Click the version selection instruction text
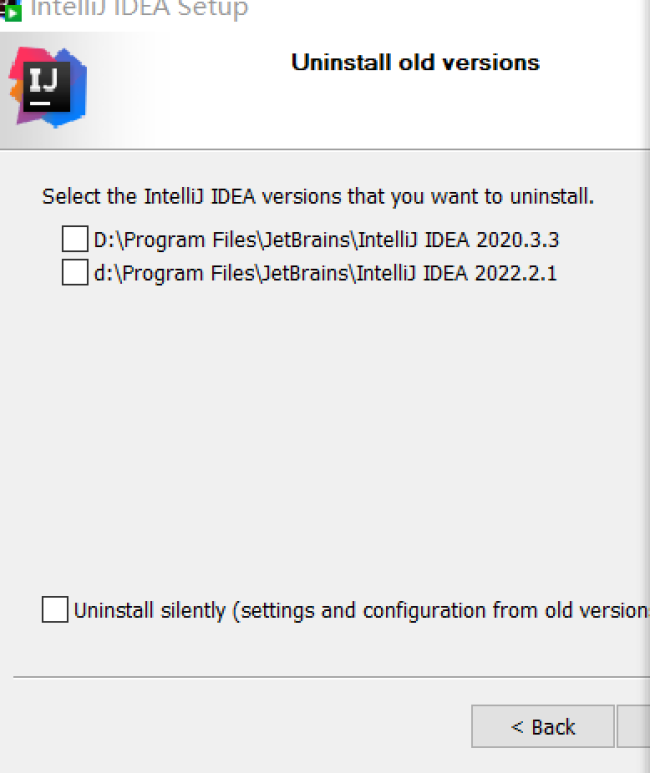This screenshot has height=773, width=650. click(x=318, y=197)
